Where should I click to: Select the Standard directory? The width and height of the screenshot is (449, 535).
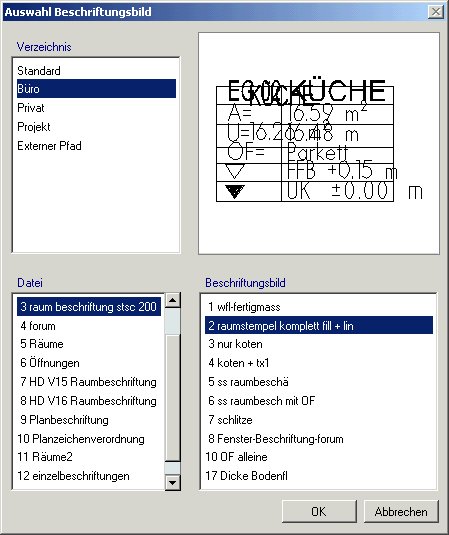coord(39,71)
